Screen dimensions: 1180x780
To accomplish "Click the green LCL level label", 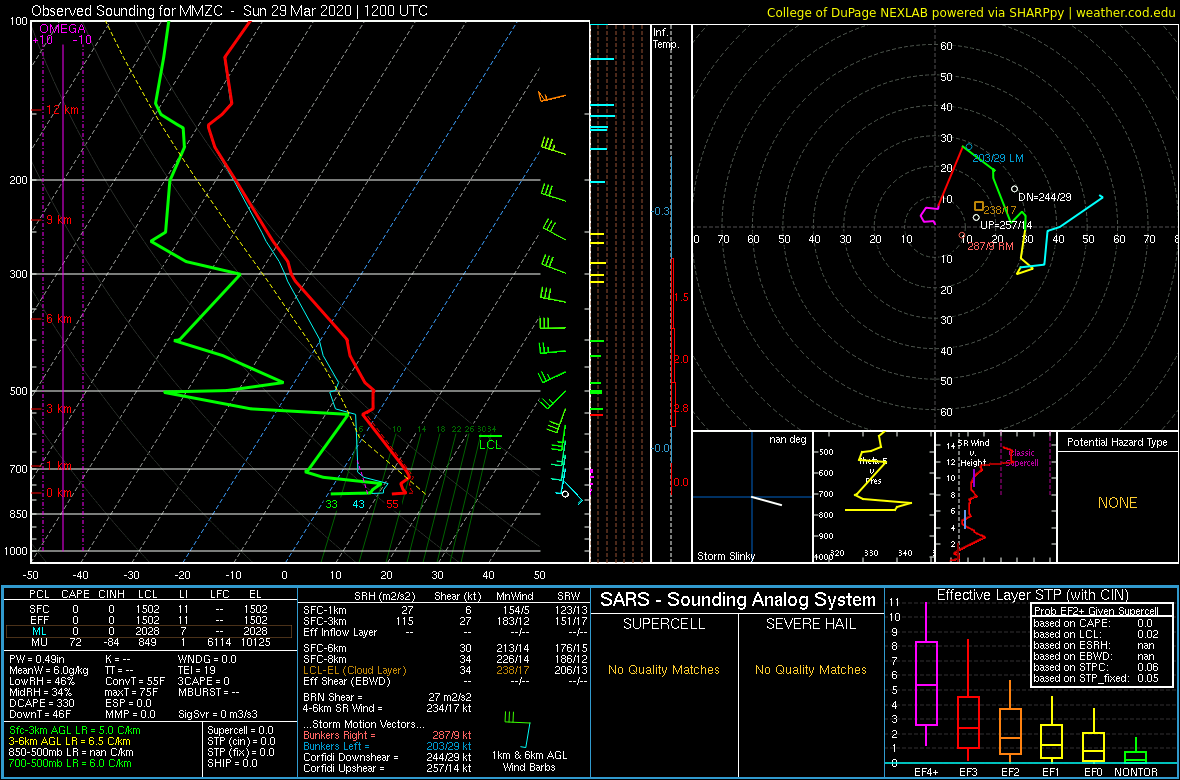I will [490, 444].
